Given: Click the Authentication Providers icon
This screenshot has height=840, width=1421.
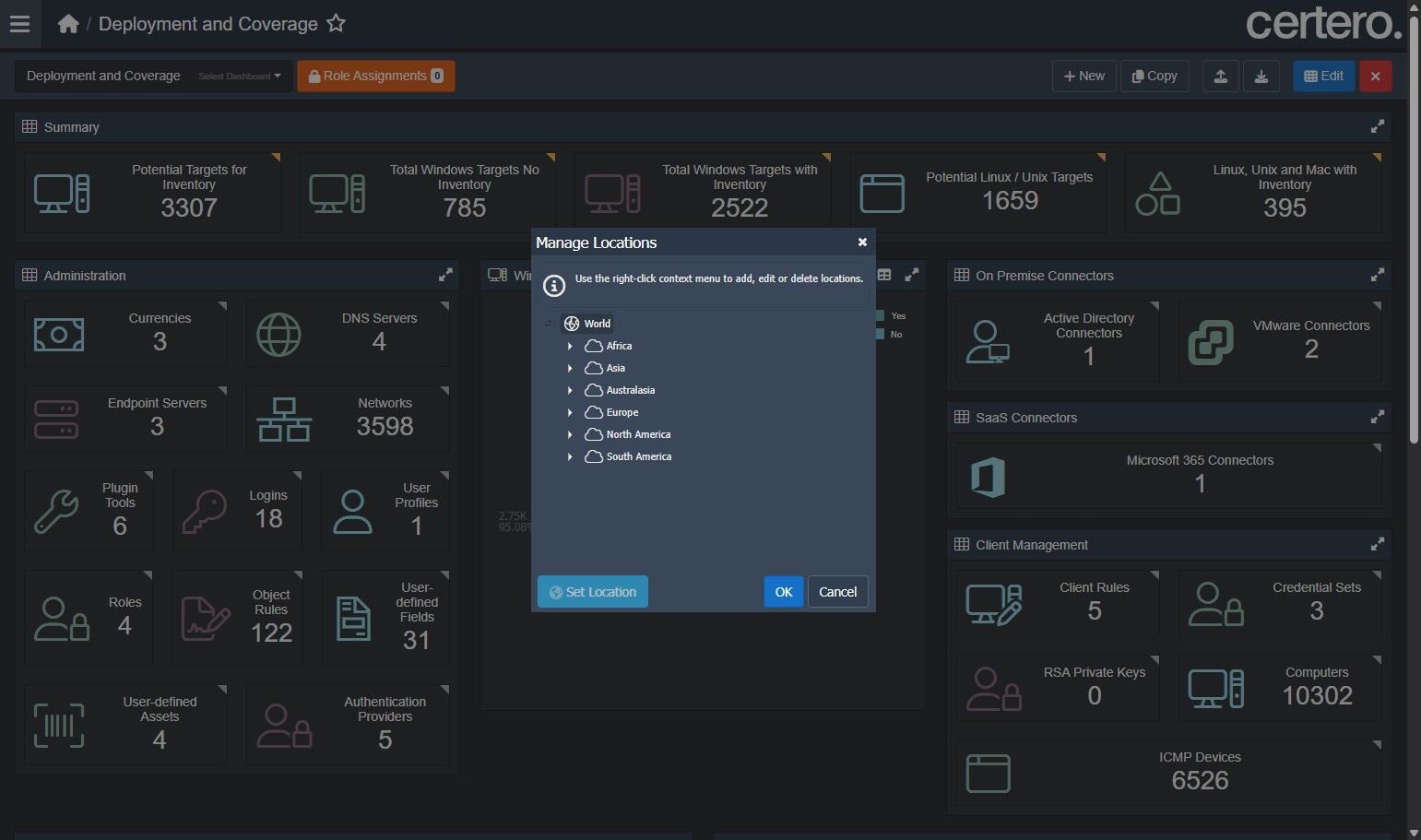Looking at the screenshot, I should tap(284, 726).
